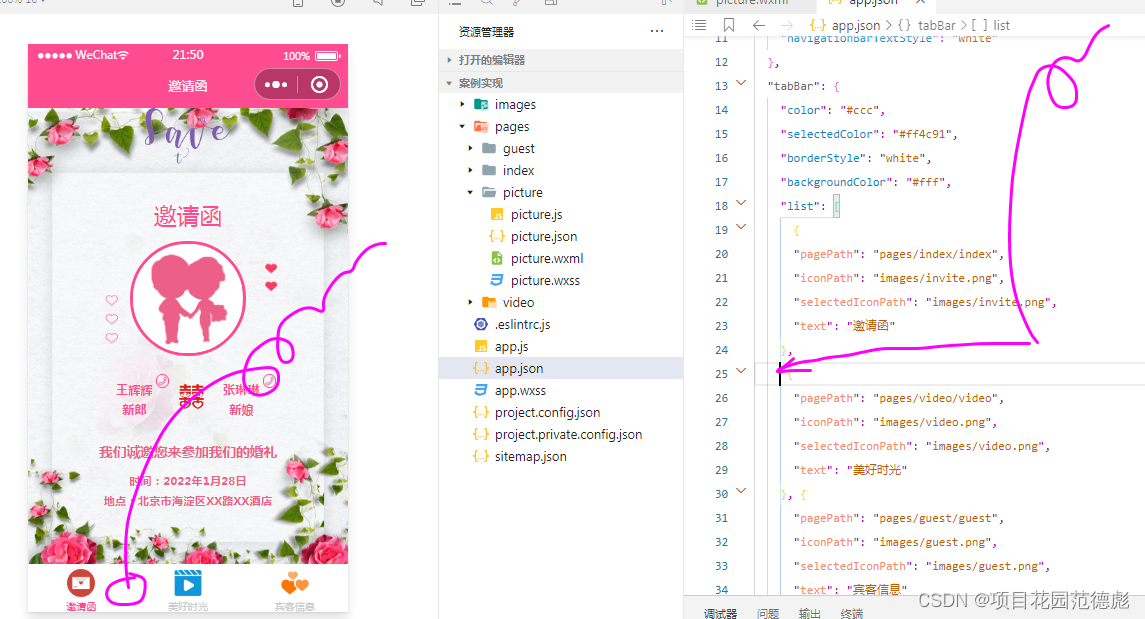Image resolution: width=1145 pixels, height=619 pixels.
Task: Click the app.json breadcrumb label
Action: 856,26
